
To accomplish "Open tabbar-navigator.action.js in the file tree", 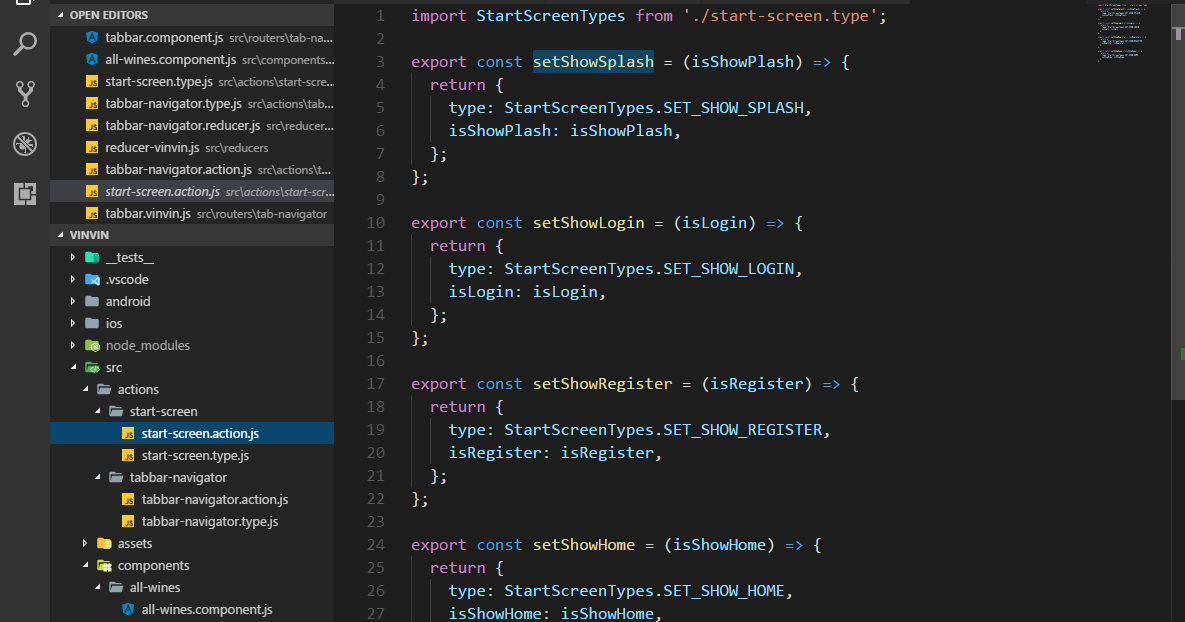I will click(x=192, y=500).
